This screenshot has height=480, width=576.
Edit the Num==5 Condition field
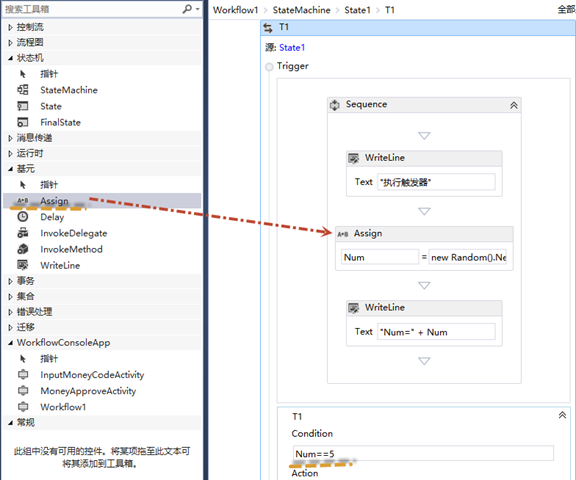point(423,454)
